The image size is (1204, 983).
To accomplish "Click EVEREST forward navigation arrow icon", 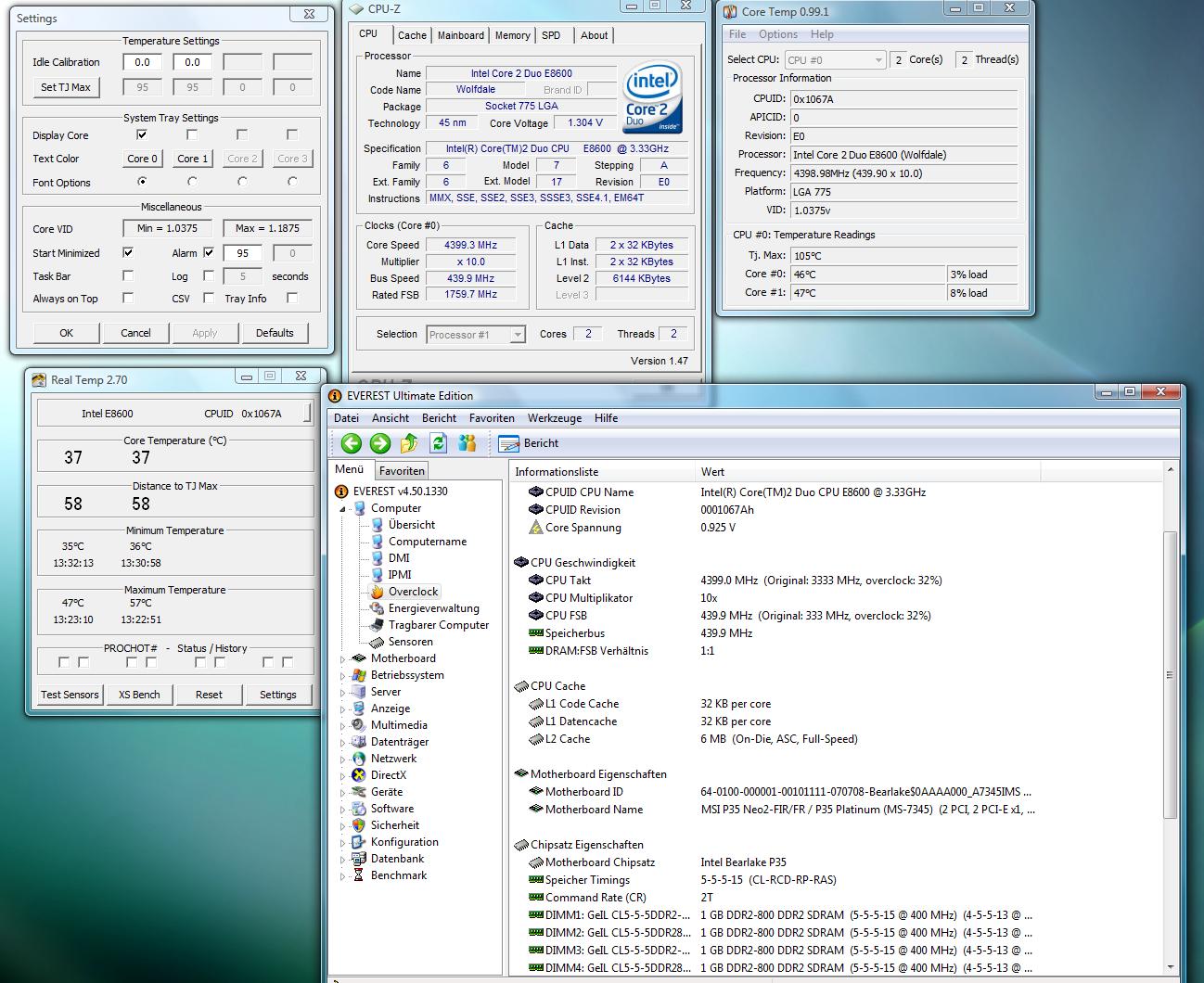I will coord(380,443).
